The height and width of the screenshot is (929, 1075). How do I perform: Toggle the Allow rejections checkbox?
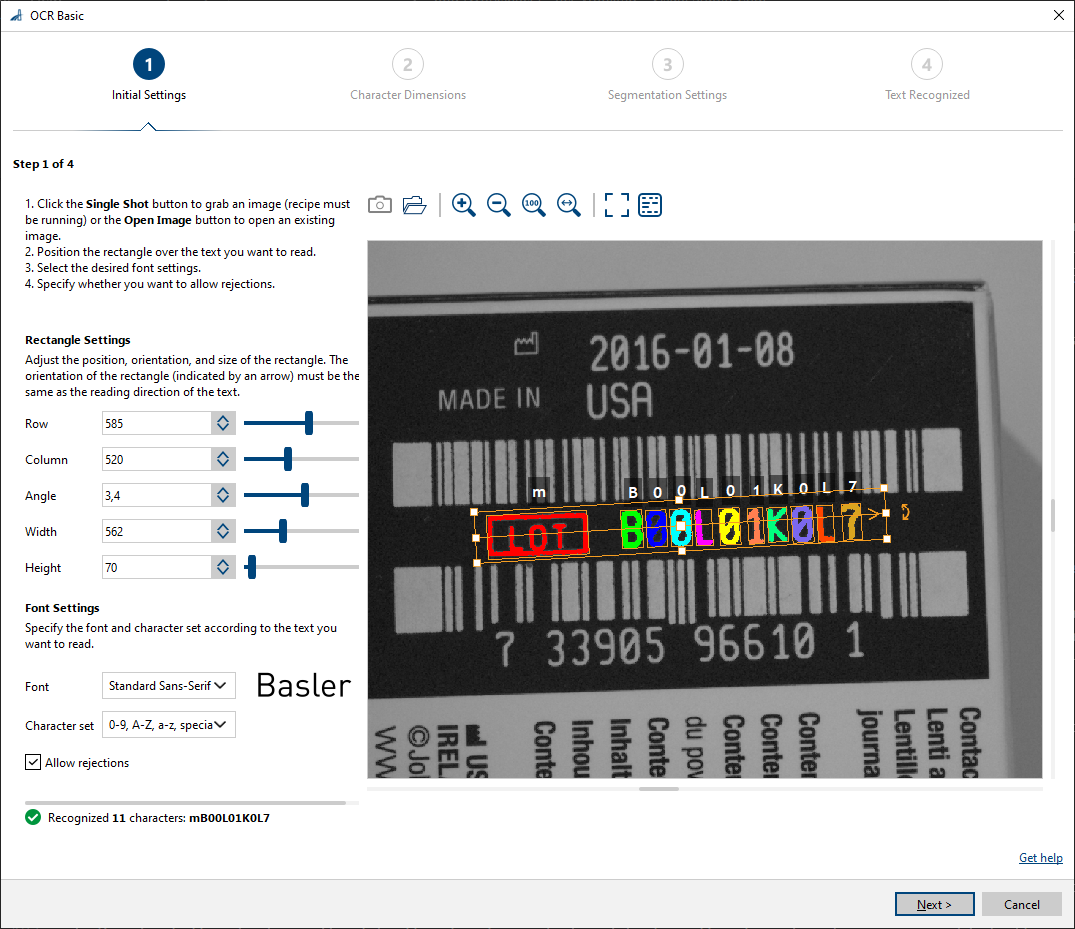tap(33, 762)
